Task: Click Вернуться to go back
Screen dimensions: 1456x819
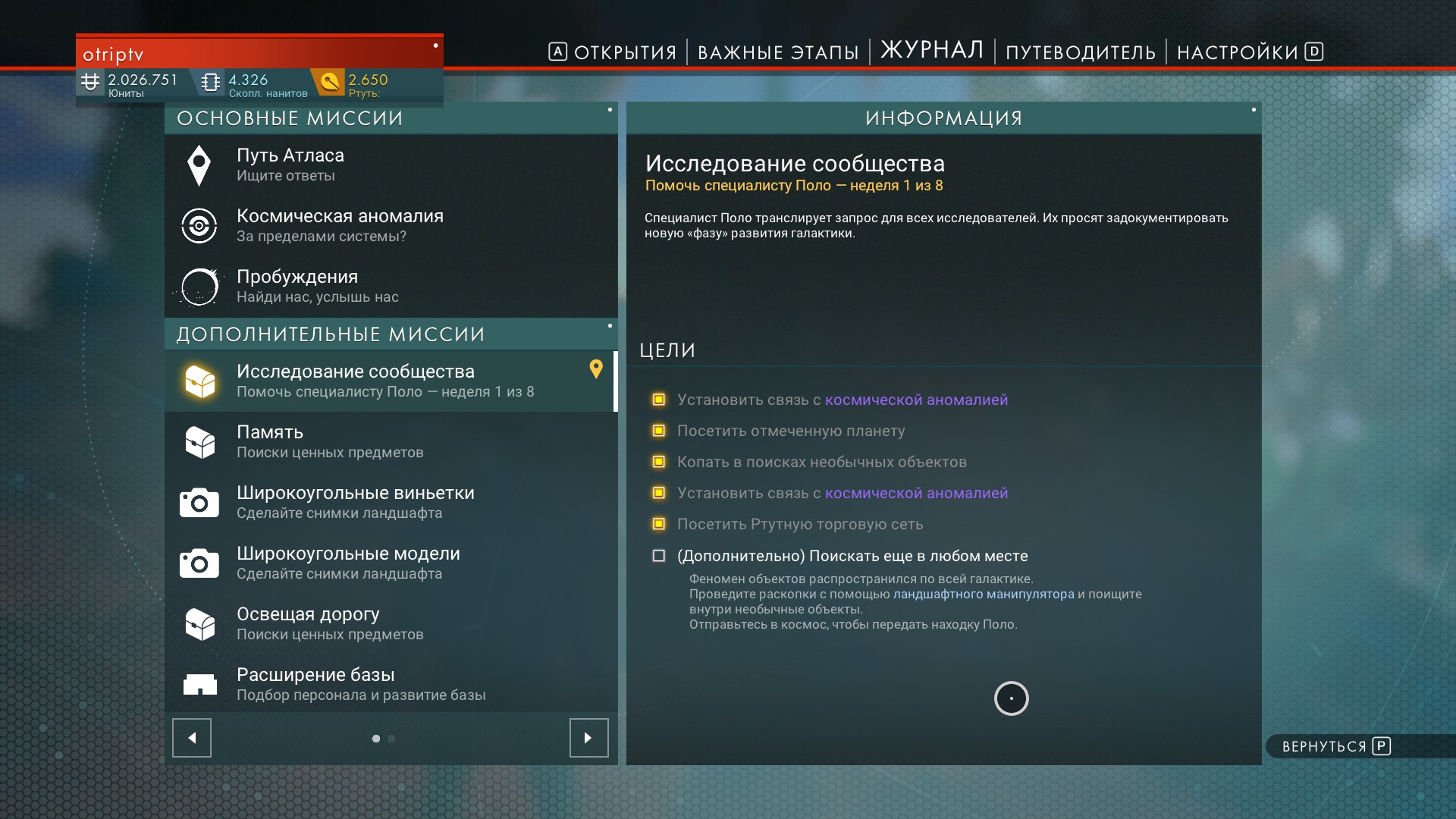Action: [1335, 746]
